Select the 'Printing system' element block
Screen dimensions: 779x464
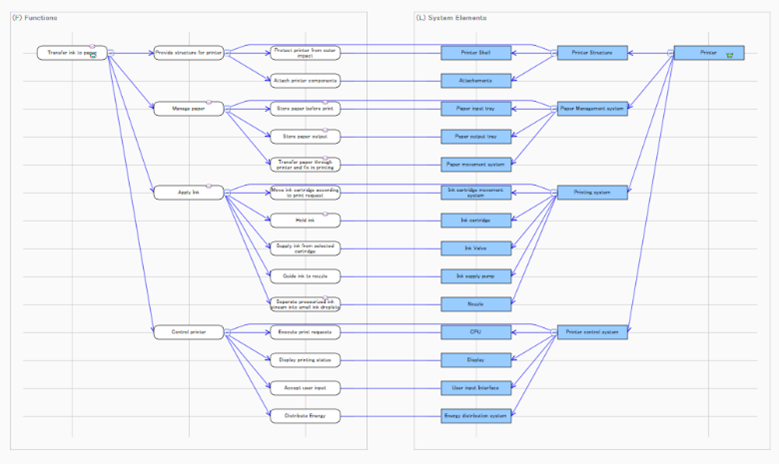pos(592,192)
